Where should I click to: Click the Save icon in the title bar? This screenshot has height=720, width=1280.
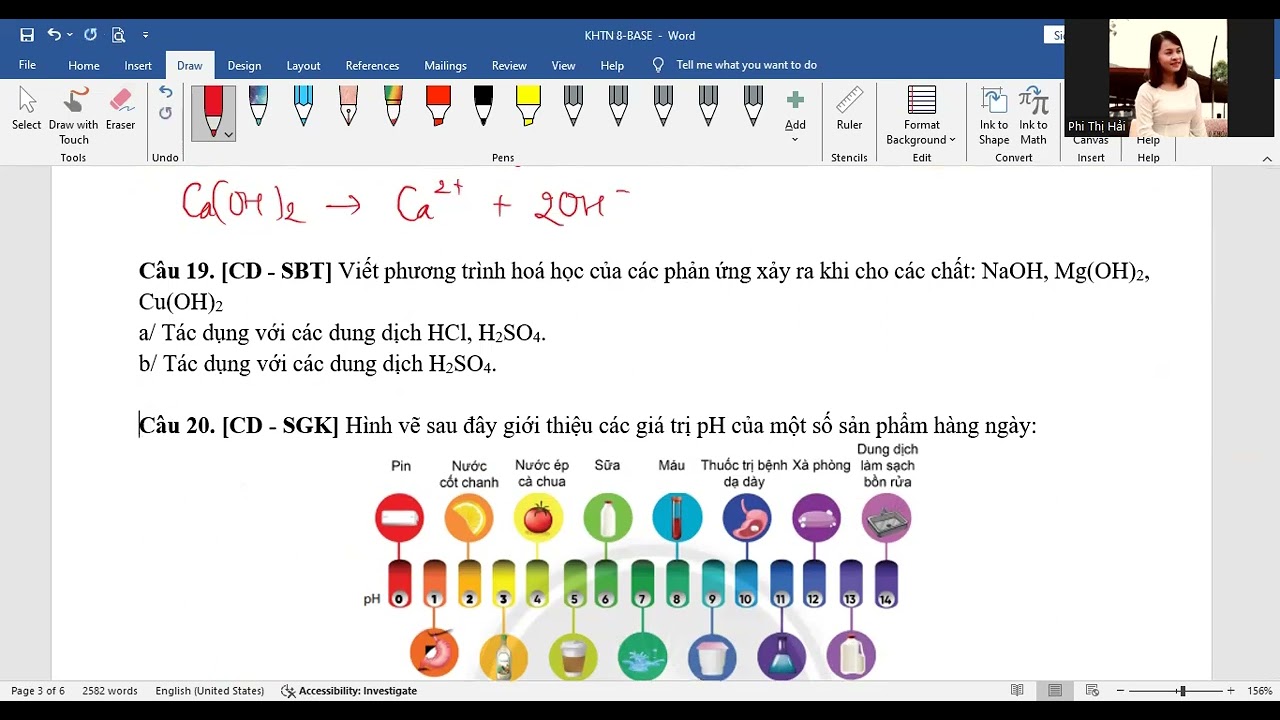pos(27,35)
